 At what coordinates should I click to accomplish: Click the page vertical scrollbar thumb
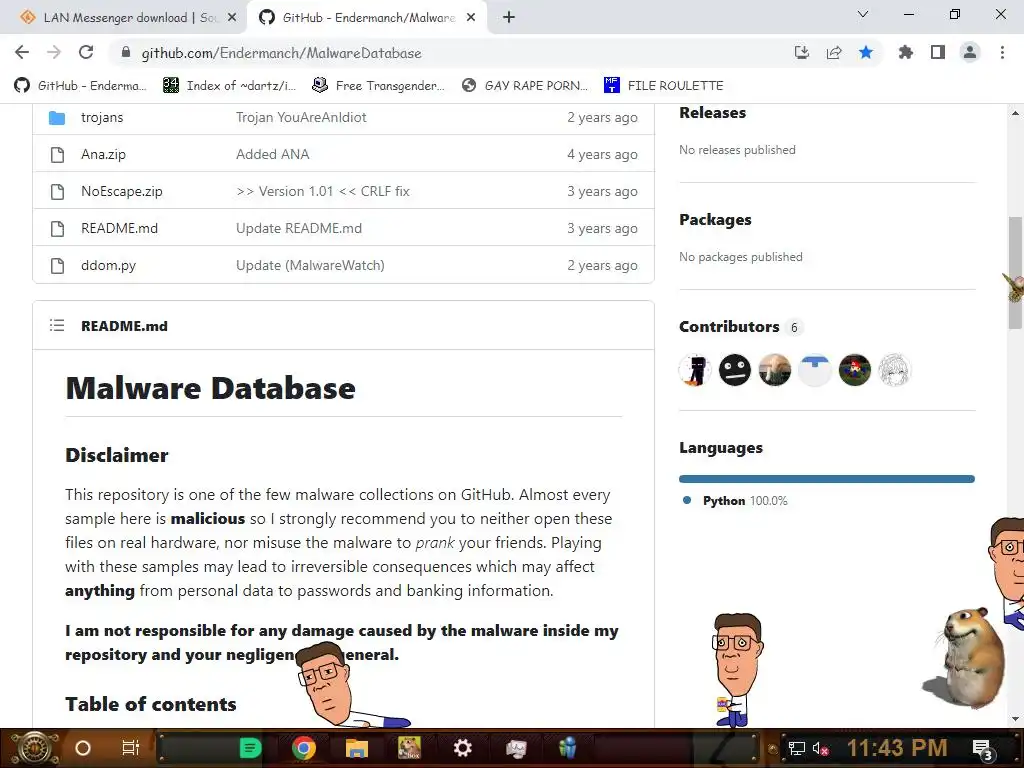coord(1015,273)
